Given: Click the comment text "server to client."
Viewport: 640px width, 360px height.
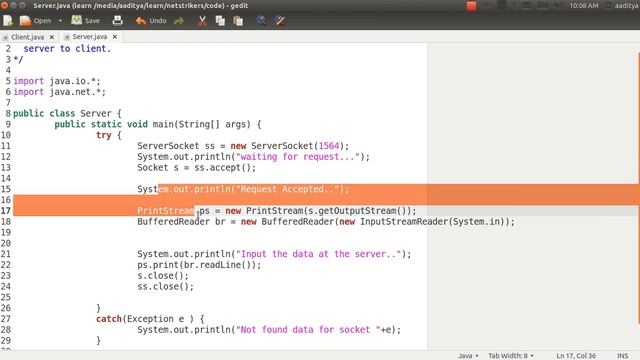Looking at the screenshot, I should click(x=67, y=49).
